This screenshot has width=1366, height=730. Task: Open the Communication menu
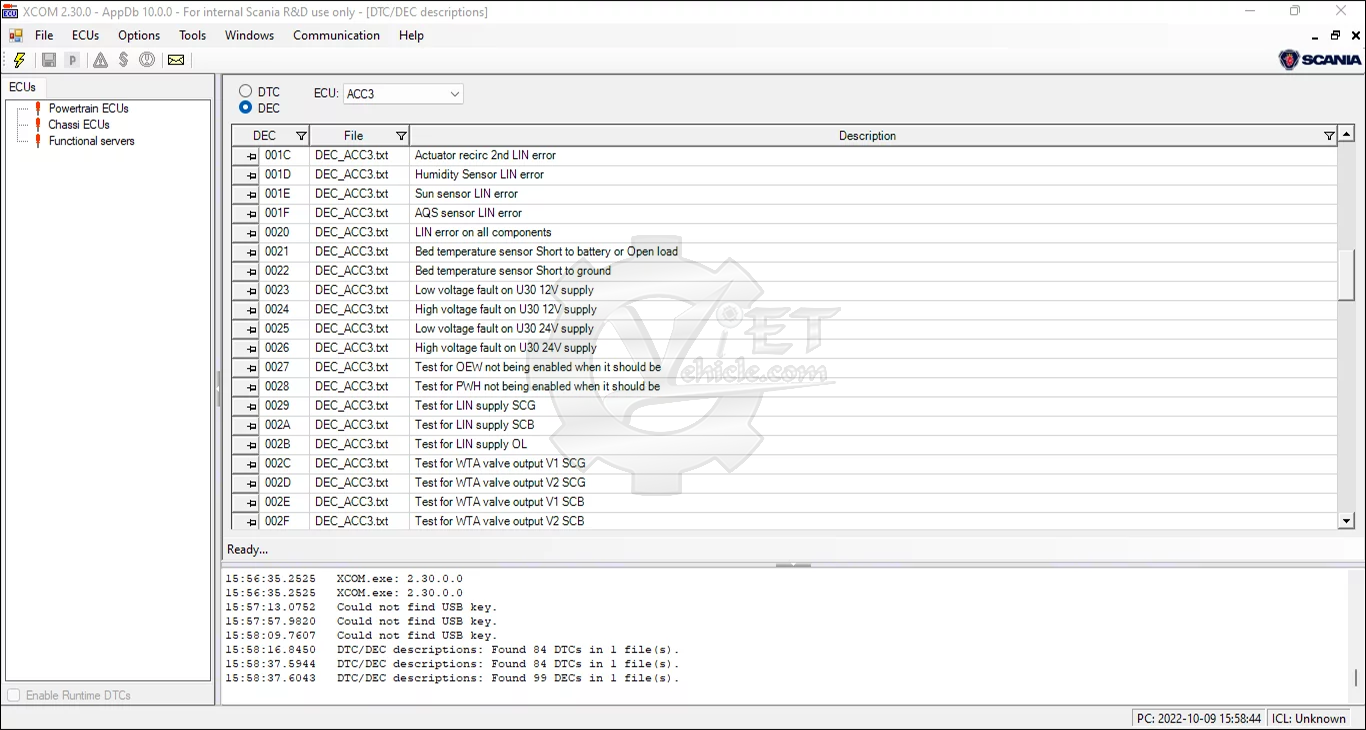[336, 35]
